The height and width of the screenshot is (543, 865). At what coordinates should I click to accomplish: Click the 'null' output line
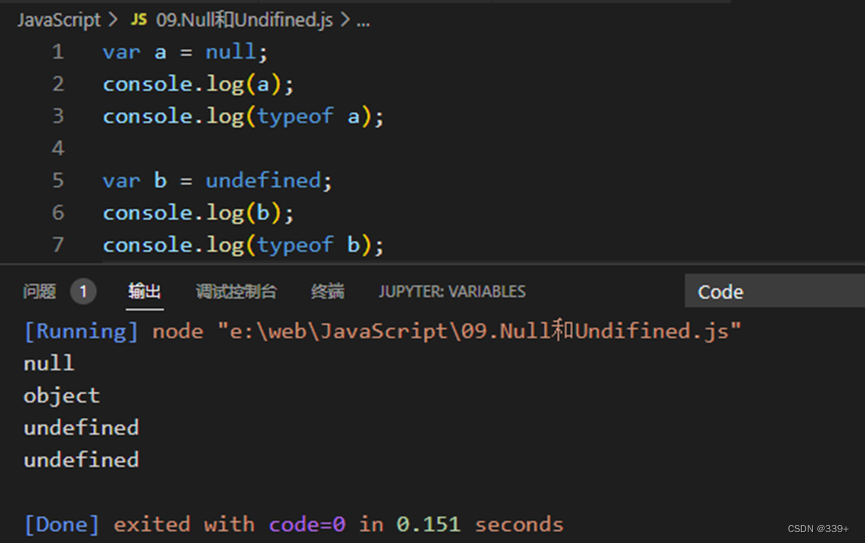coord(49,363)
